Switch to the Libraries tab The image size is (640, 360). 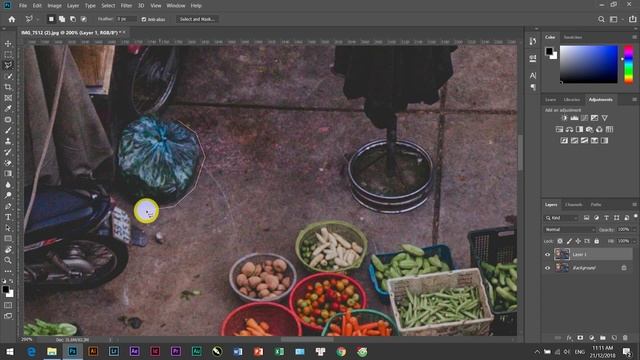(571, 100)
